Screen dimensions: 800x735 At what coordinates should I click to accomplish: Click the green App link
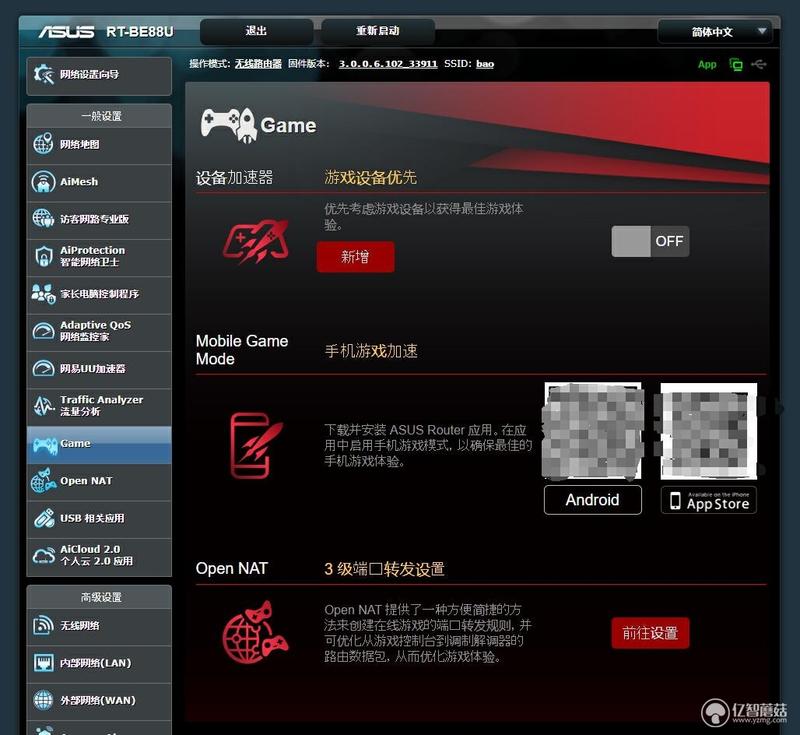click(707, 64)
